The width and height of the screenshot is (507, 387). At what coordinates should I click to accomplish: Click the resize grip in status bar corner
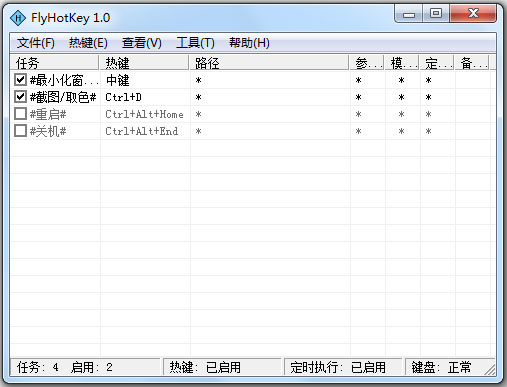490,370
